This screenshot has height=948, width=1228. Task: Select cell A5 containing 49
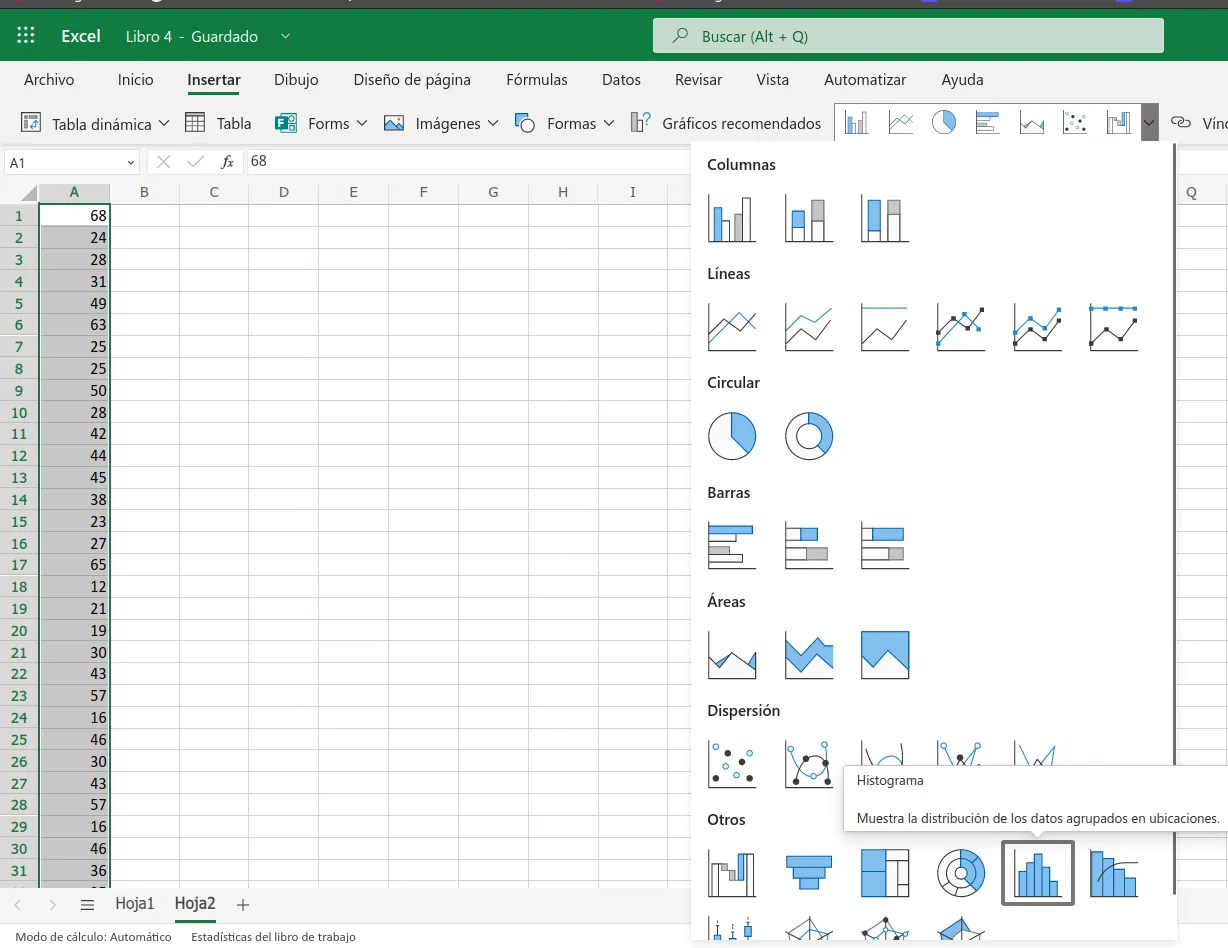click(74, 303)
